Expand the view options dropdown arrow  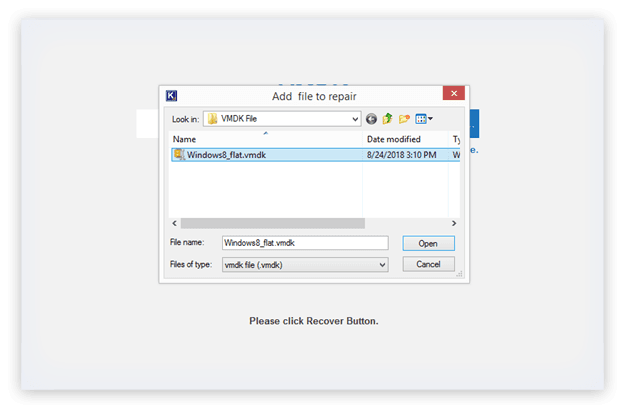click(x=430, y=119)
